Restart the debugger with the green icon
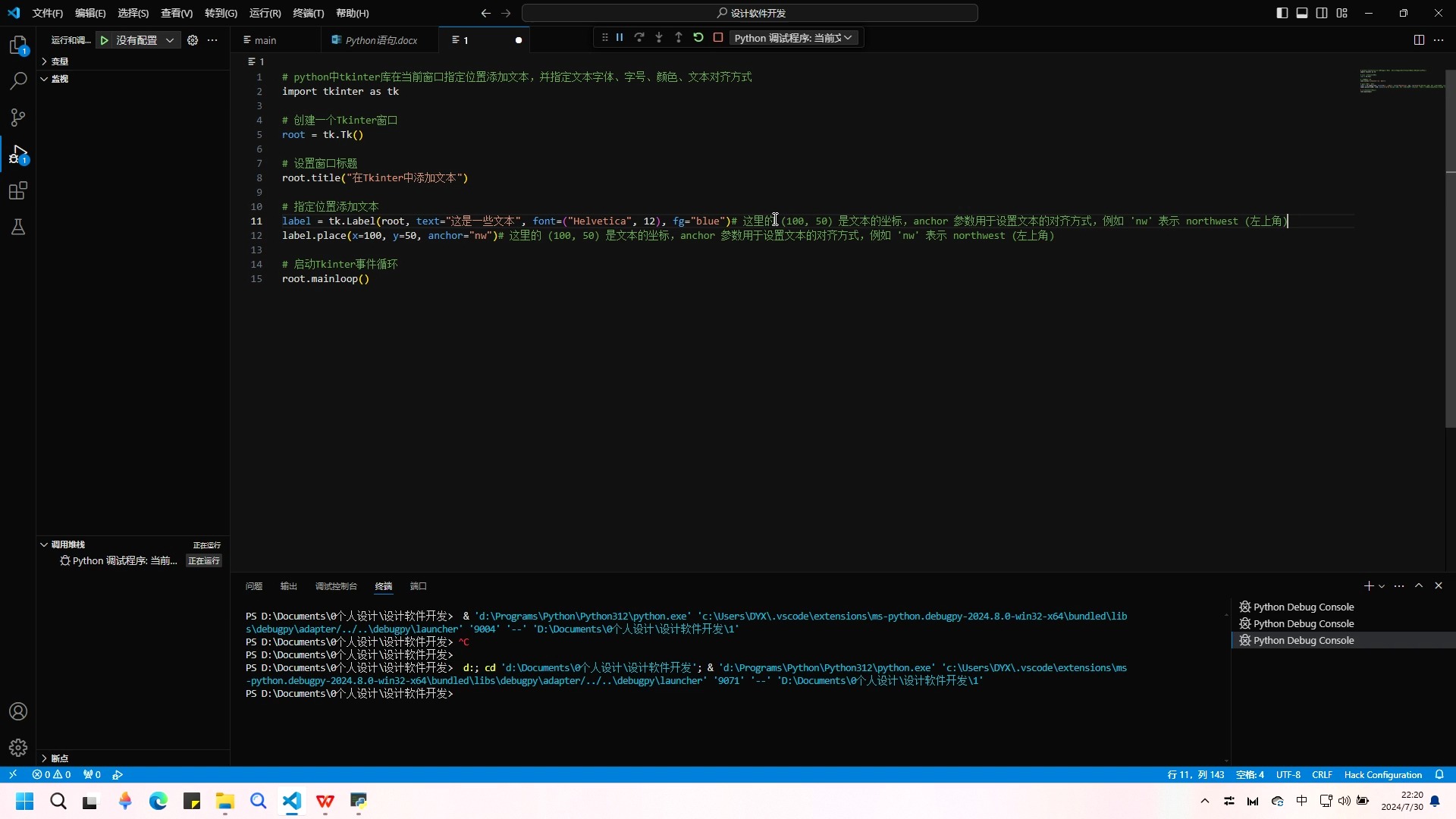This screenshot has width=1456, height=819. (698, 37)
